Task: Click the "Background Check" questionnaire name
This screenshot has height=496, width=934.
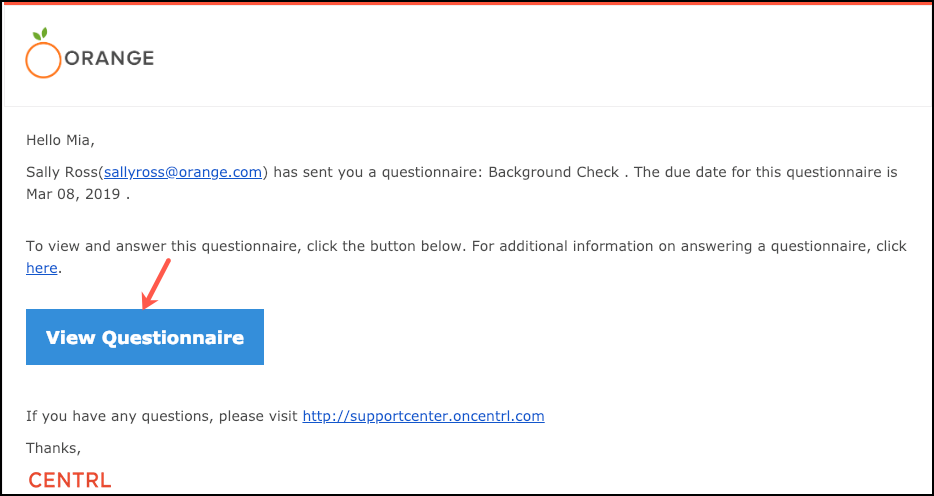Action: [x=553, y=173]
